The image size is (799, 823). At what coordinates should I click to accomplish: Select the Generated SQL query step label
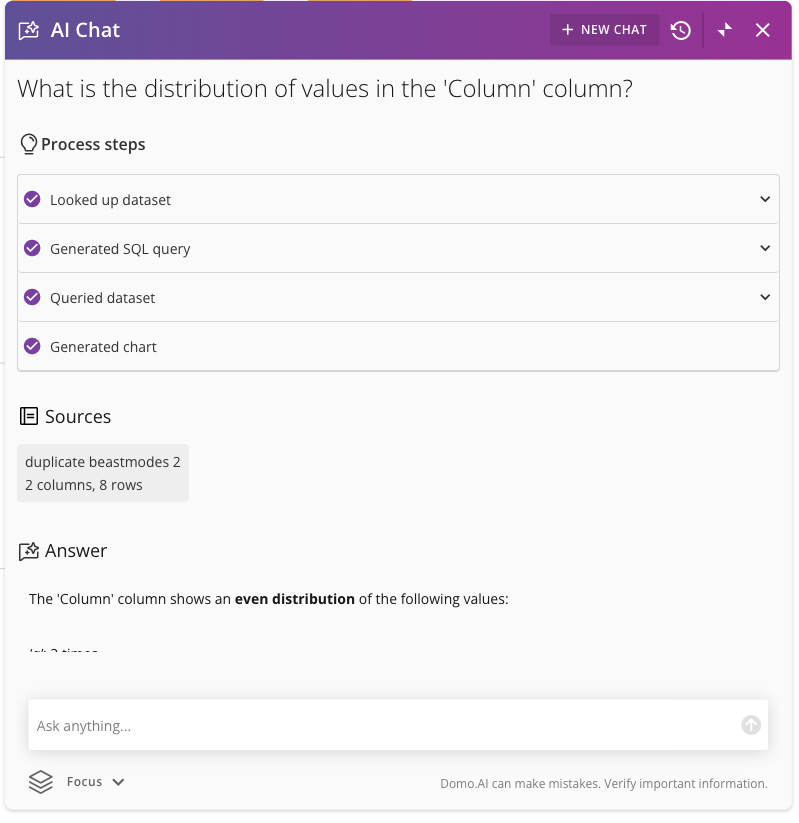120,249
